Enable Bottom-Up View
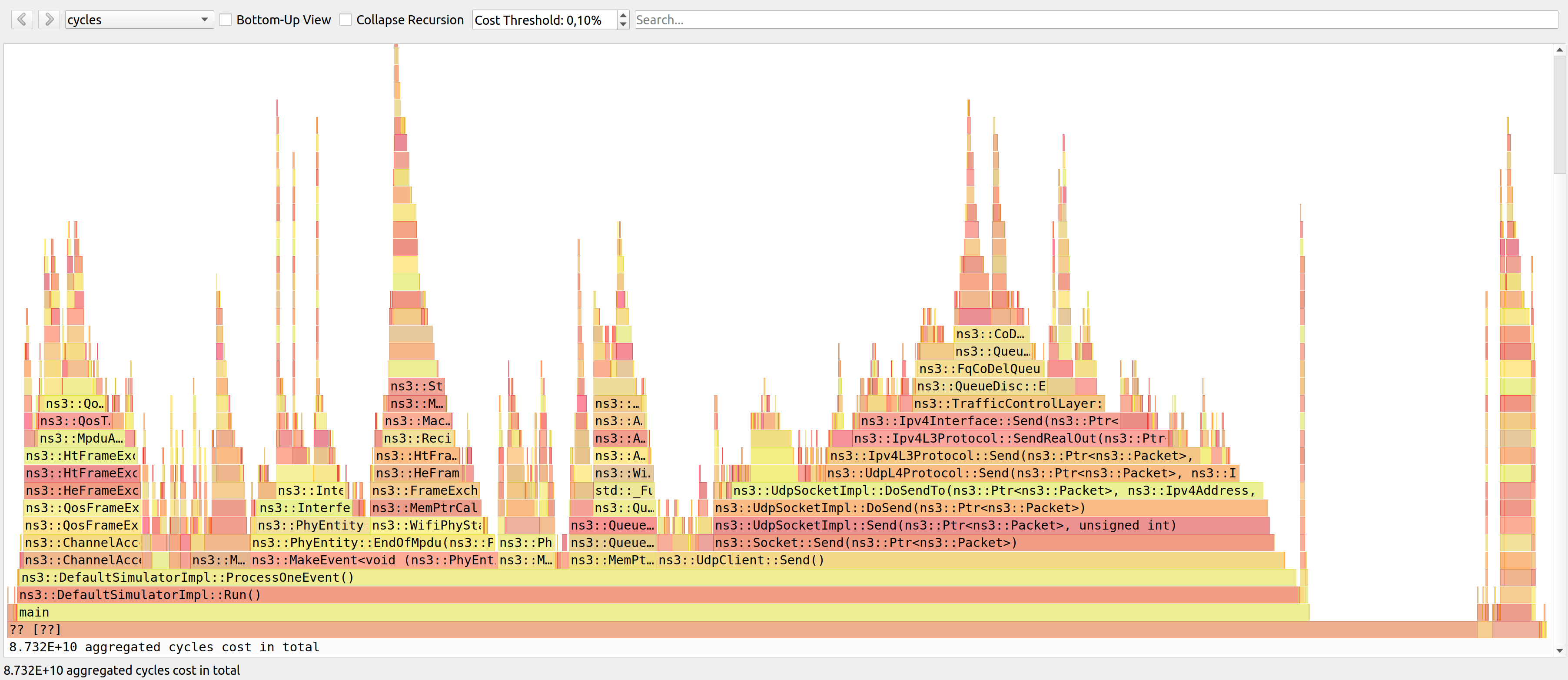This screenshot has height=680, width=1568. pyautogui.click(x=226, y=20)
